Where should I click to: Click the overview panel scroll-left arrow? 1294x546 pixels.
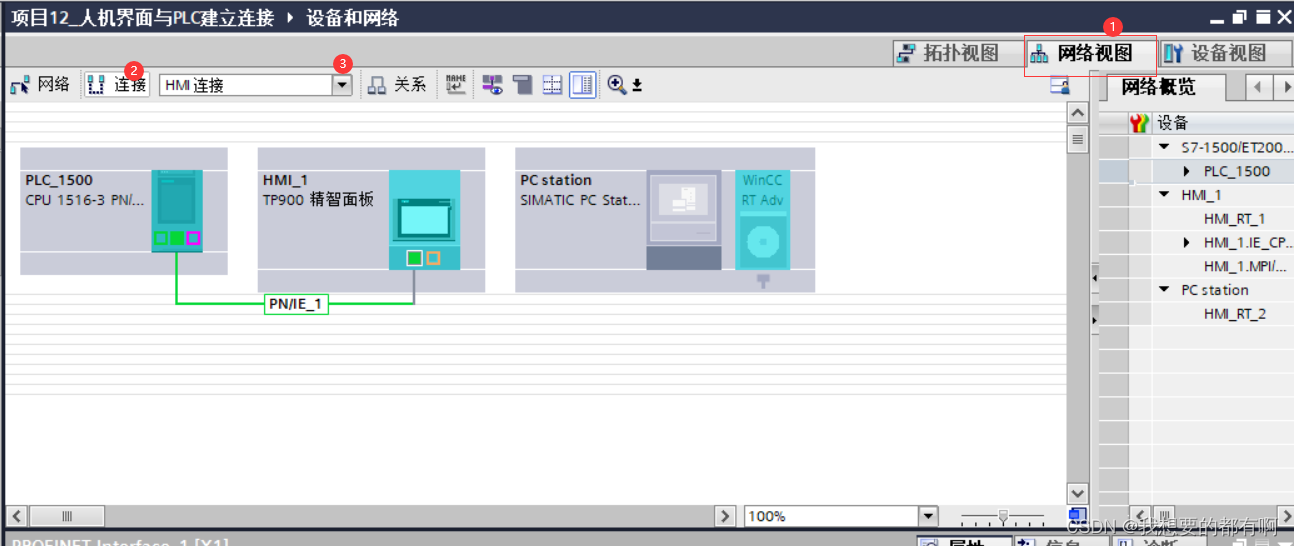click(x=1257, y=87)
